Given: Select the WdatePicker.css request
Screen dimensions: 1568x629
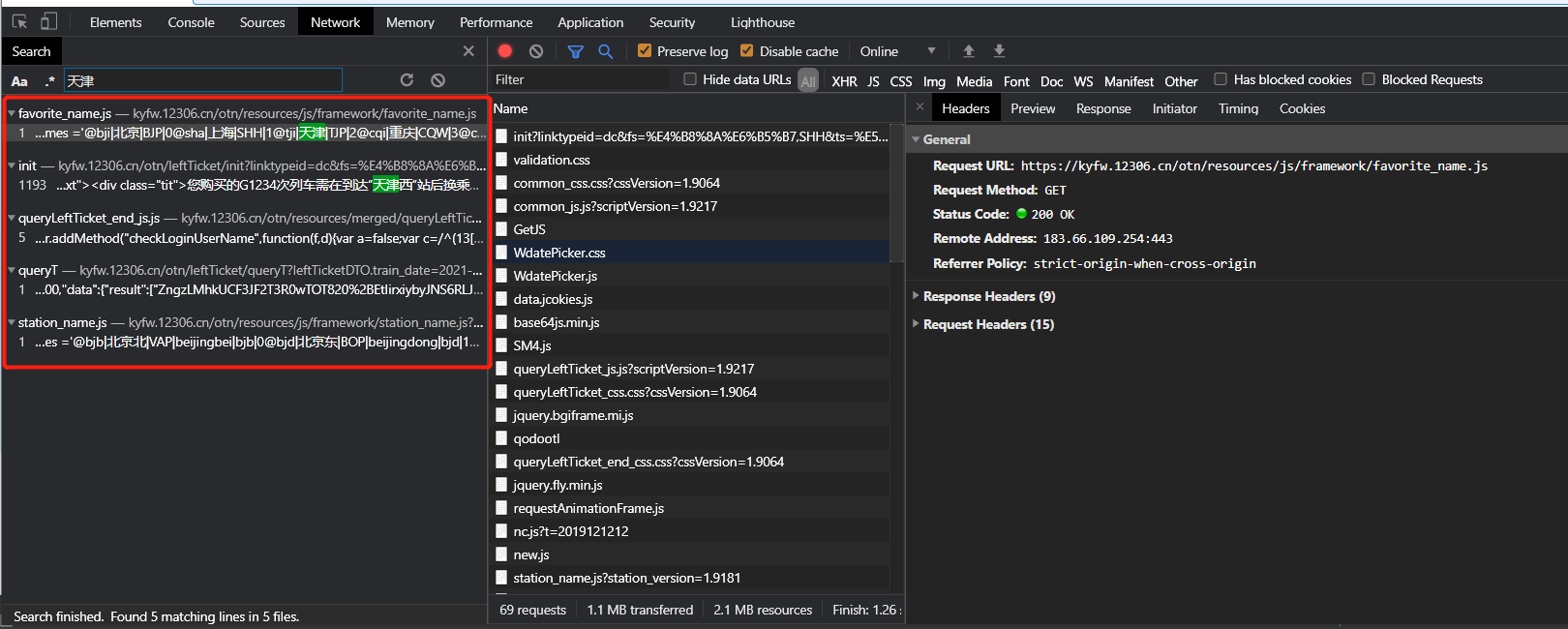Looking at the screenshot, I should point(691,253).
